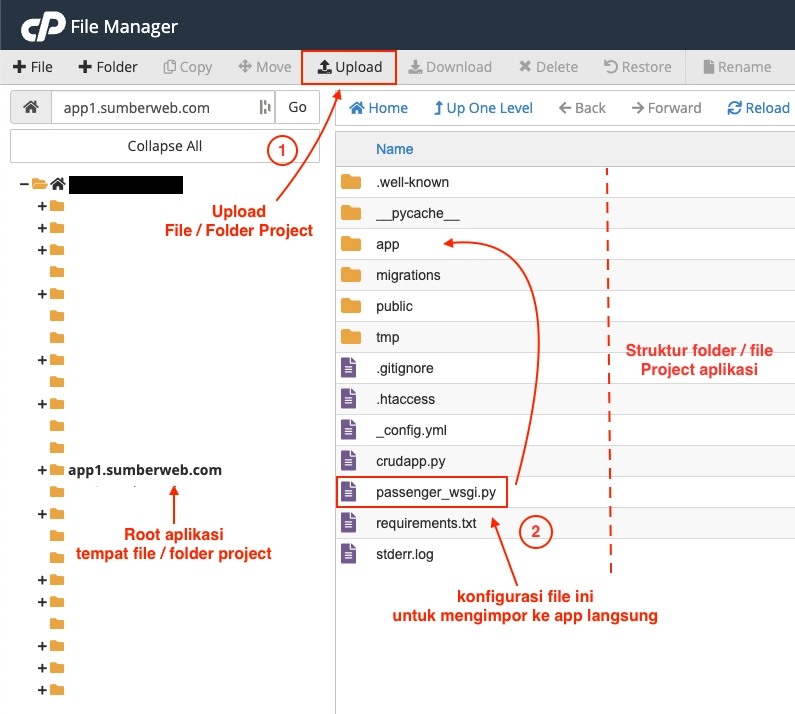Click the Move toolbar button
Screen dimensions: 795x714
point(265,67)
